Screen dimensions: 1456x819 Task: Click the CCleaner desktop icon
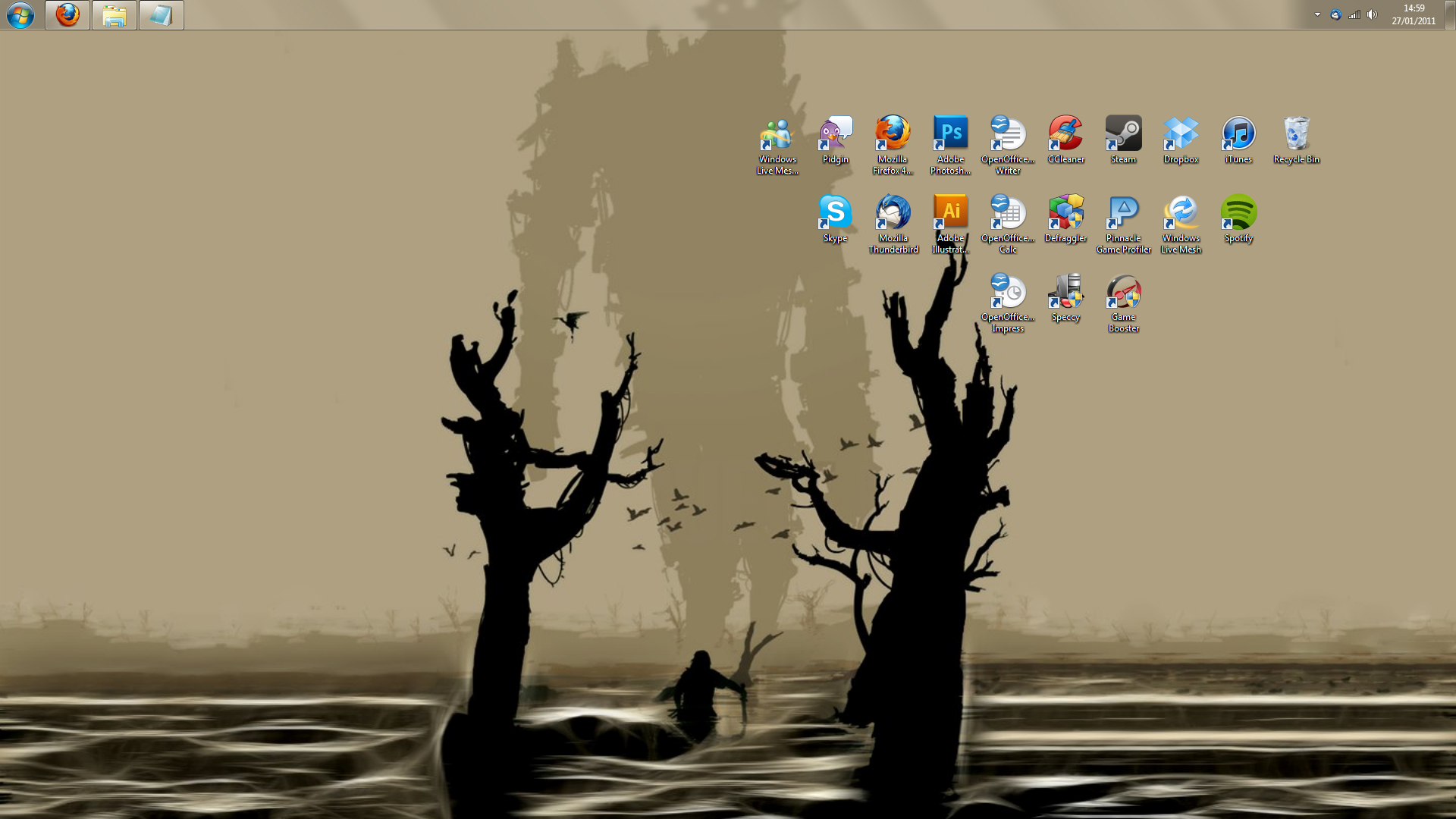pos(1065,134)
